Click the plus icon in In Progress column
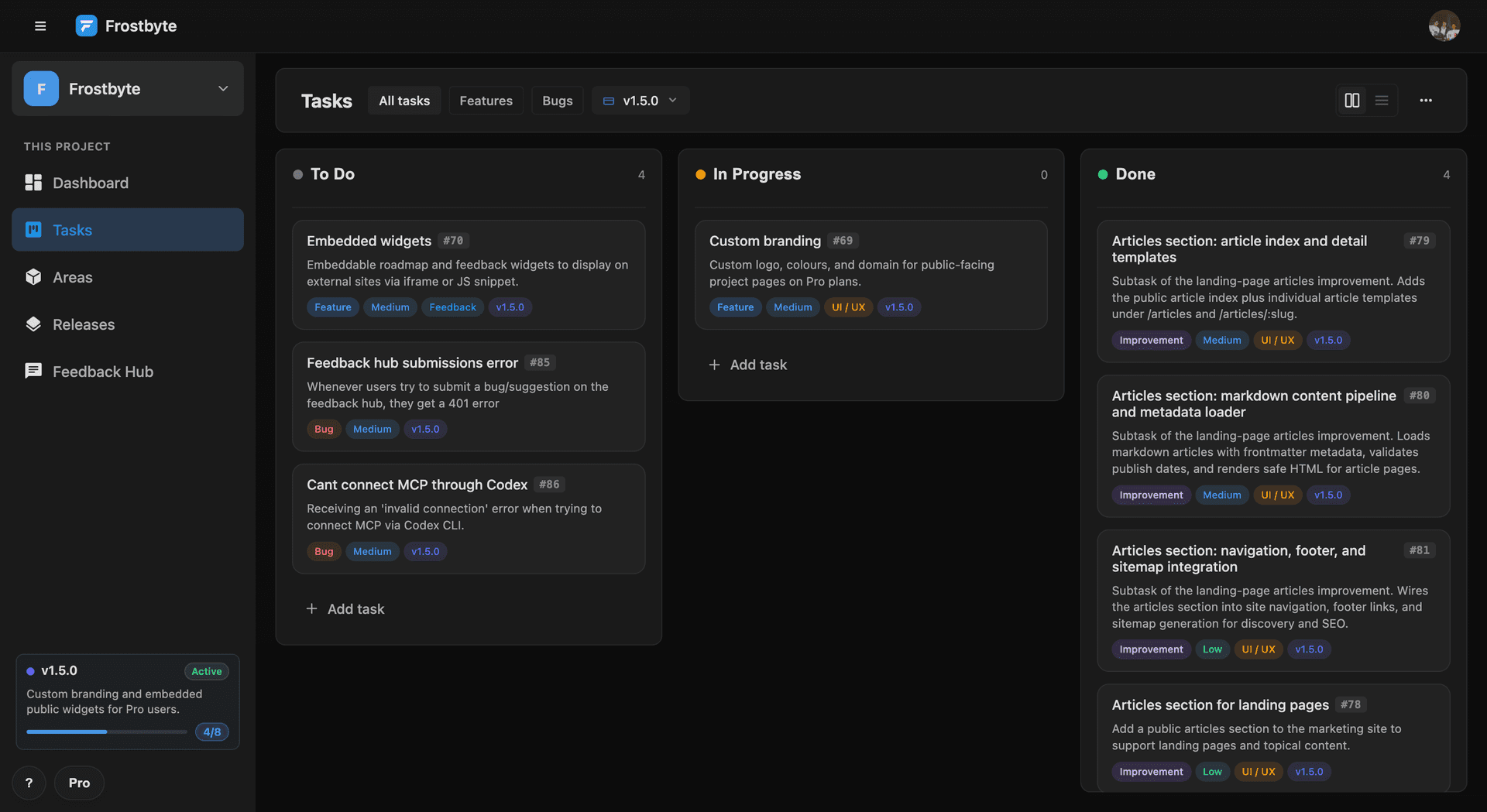Viewport: 1487px width, 812px height. [x=714, y=365]
